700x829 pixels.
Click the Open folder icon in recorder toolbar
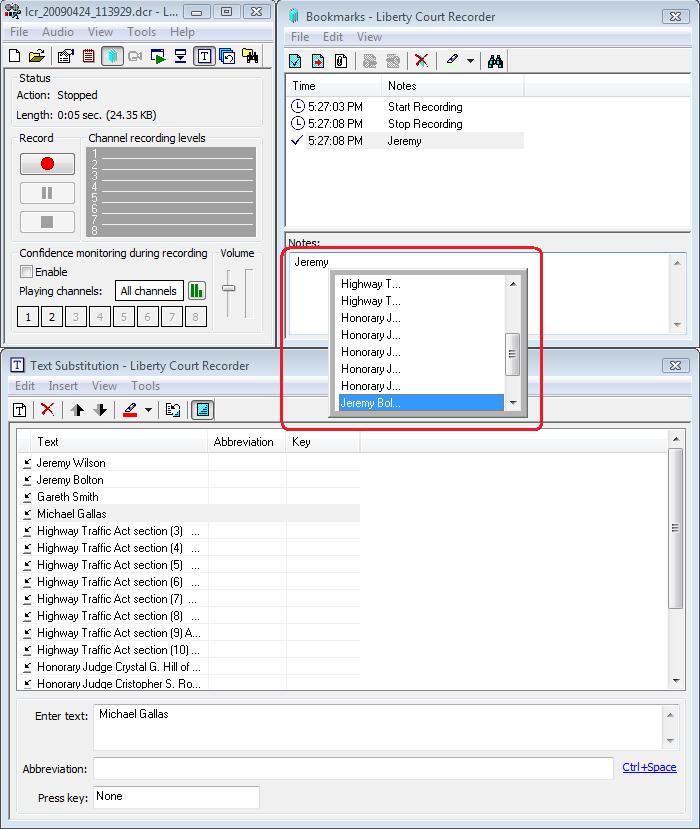click(x=36, y=56)
